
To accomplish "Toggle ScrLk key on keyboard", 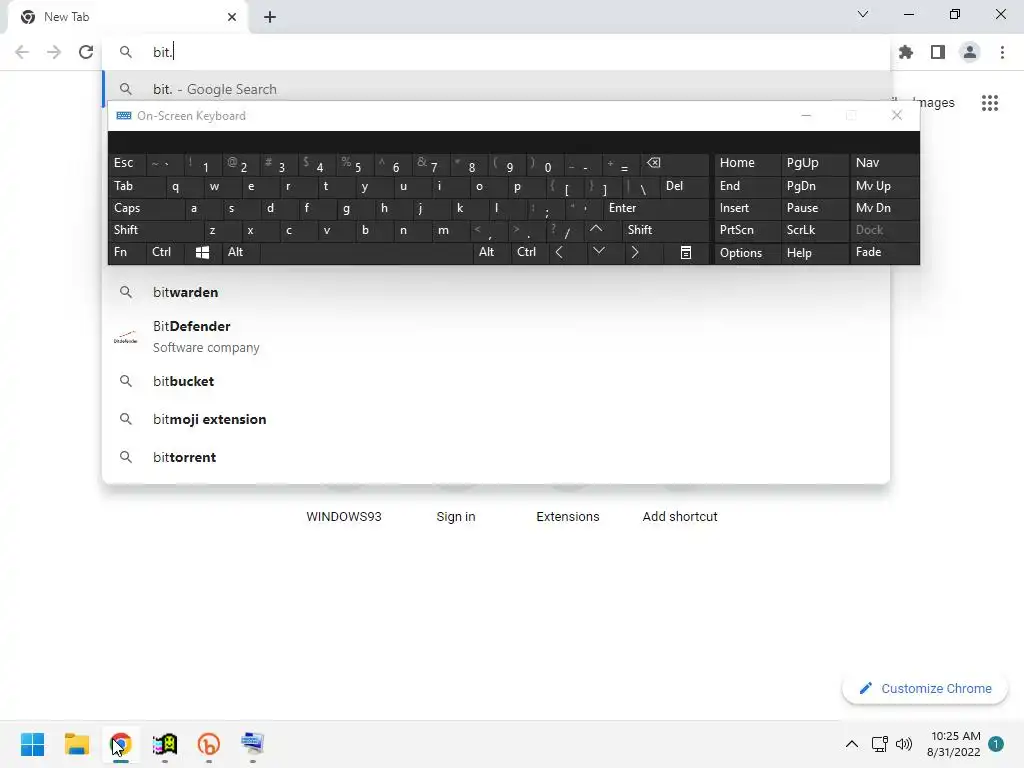I will pos(814,230).
